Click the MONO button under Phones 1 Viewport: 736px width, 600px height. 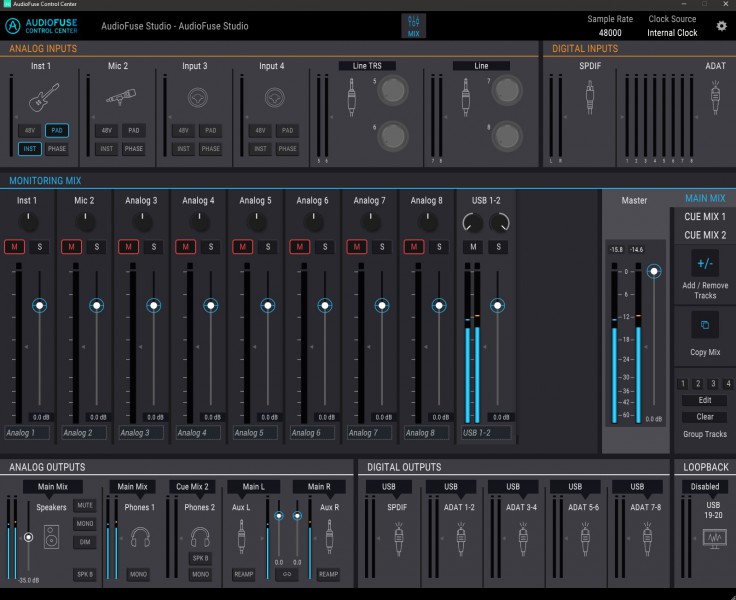[138, 574]
